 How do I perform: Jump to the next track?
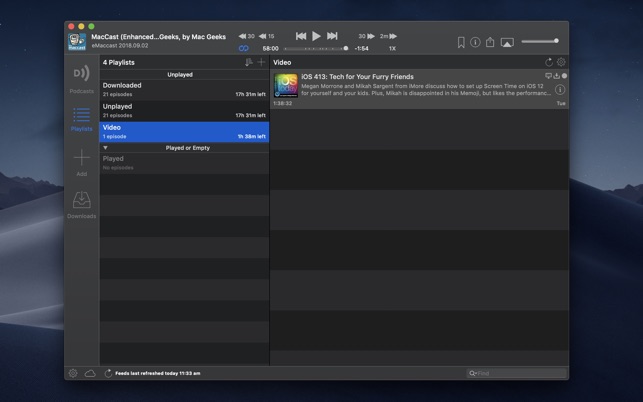point(332,36)
